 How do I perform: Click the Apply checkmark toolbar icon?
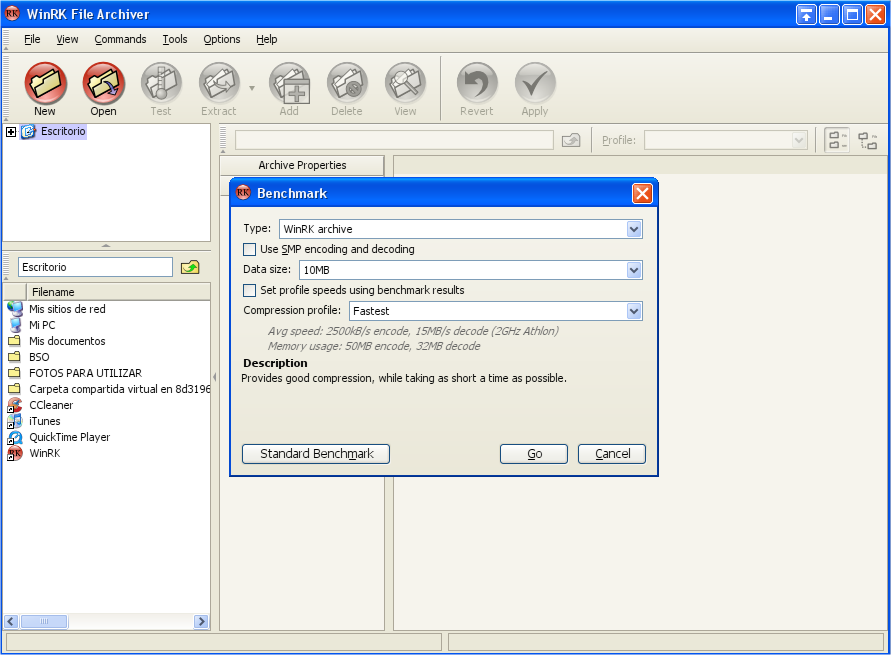(535, 84)
